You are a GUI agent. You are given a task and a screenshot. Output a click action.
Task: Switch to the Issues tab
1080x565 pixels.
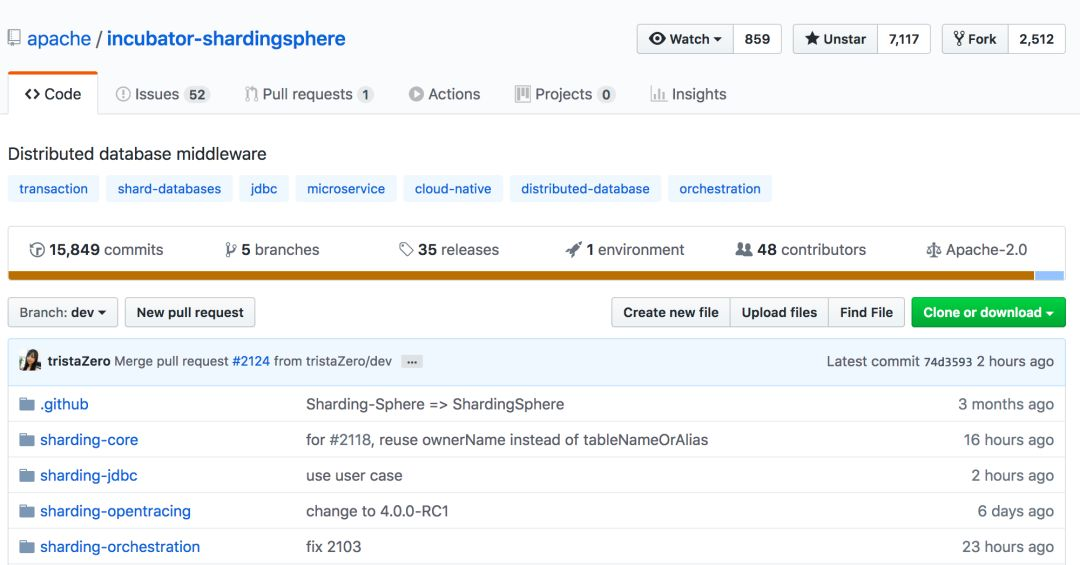161,94
